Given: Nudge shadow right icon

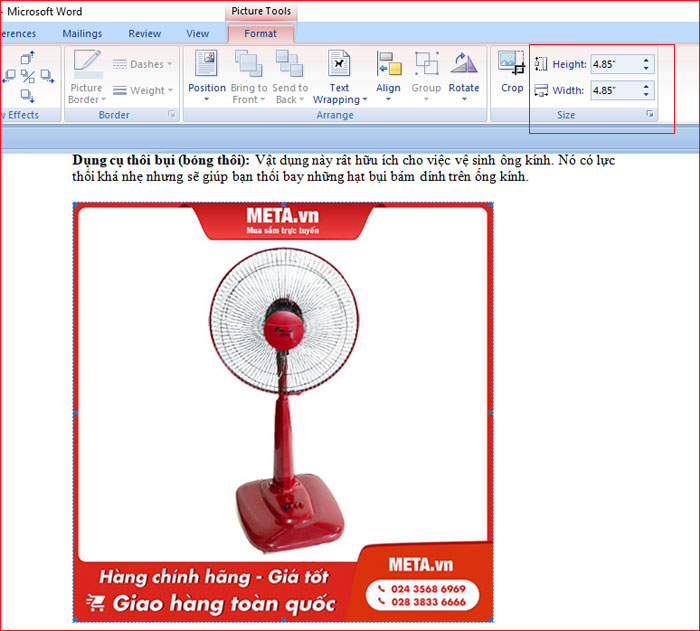Looking at the screenshot, I should (x=47, y=76).
